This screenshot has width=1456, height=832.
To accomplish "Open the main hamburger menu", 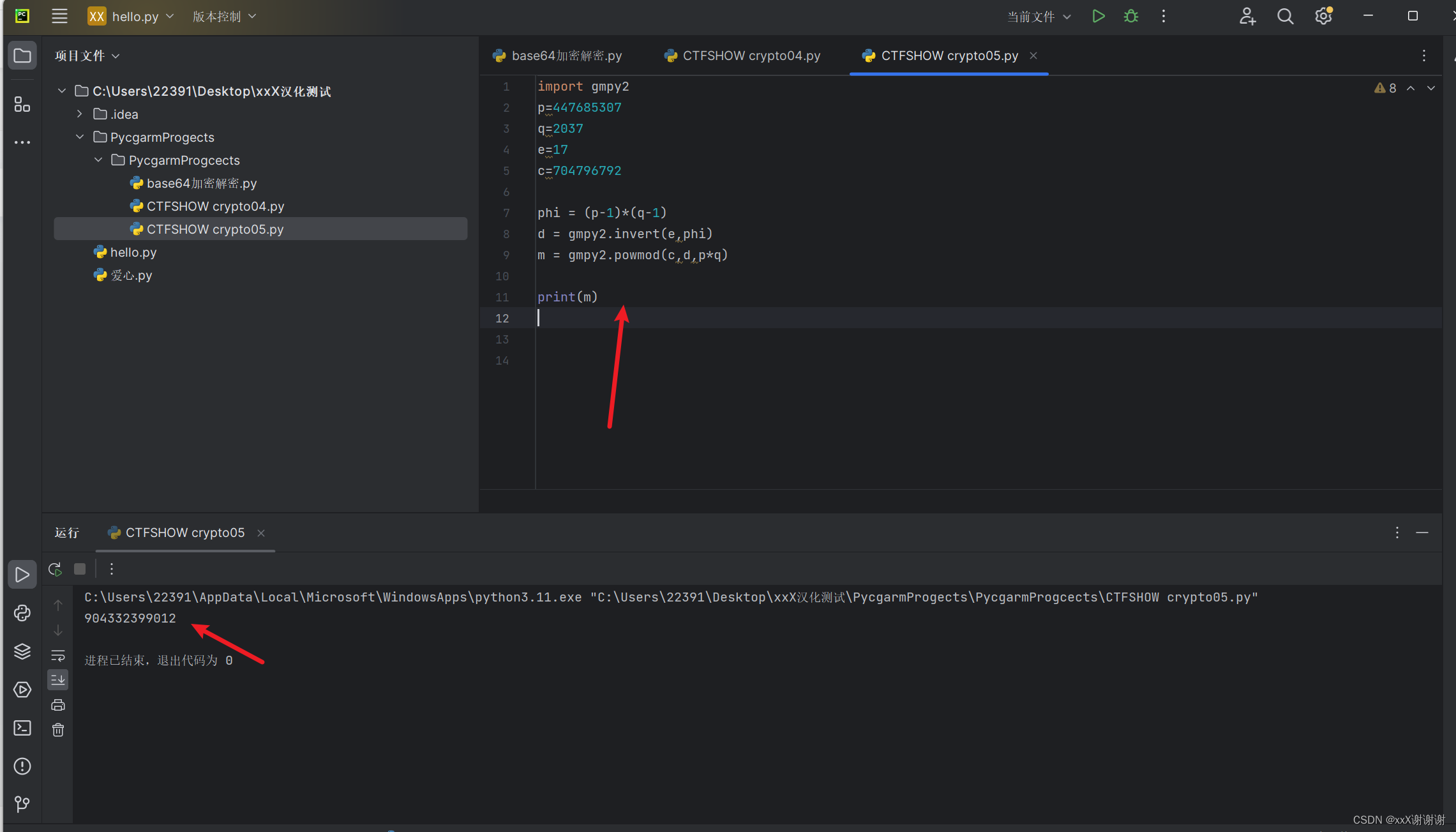I will point(59,16).
